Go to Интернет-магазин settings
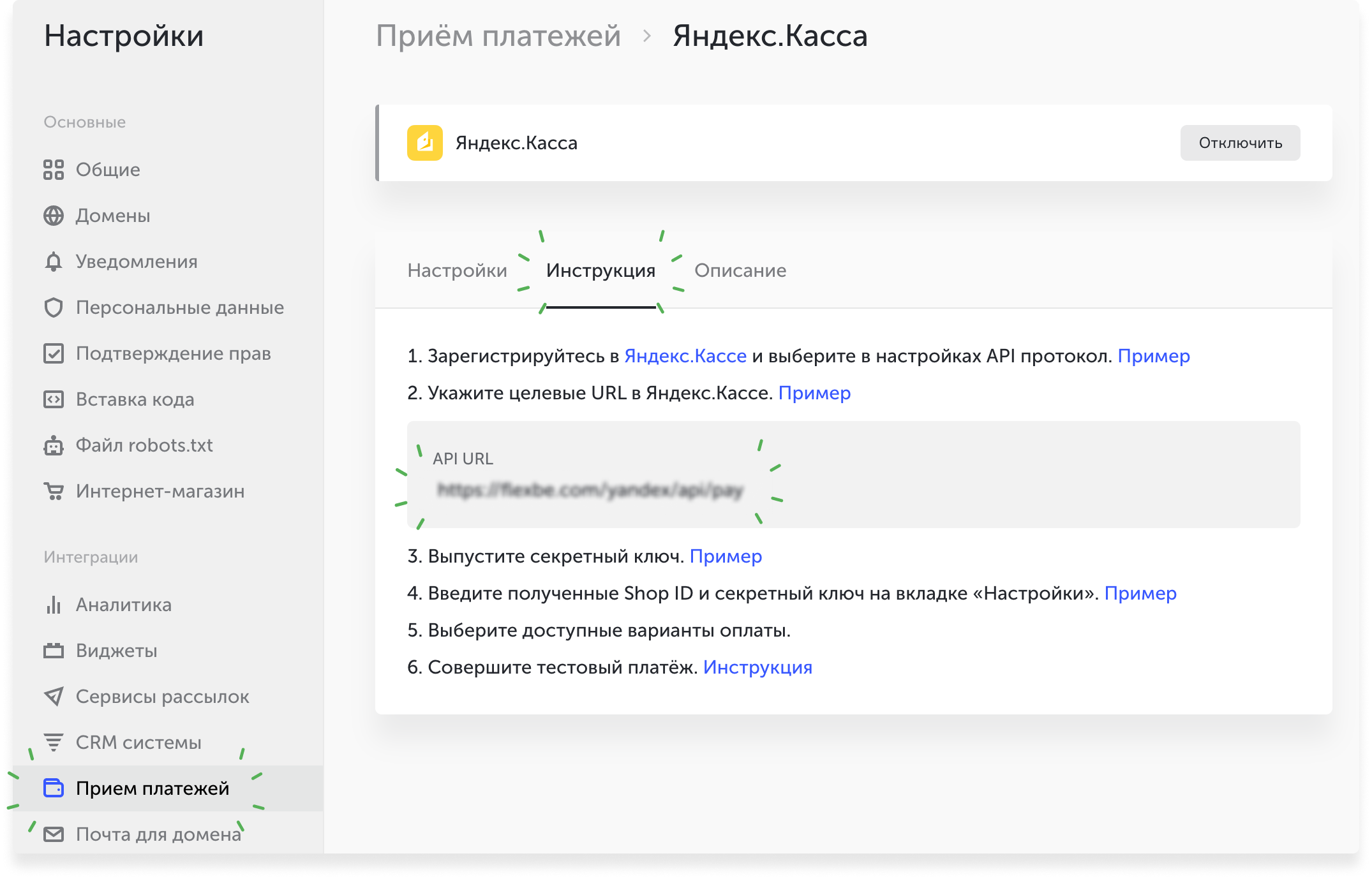 [168, 491]
